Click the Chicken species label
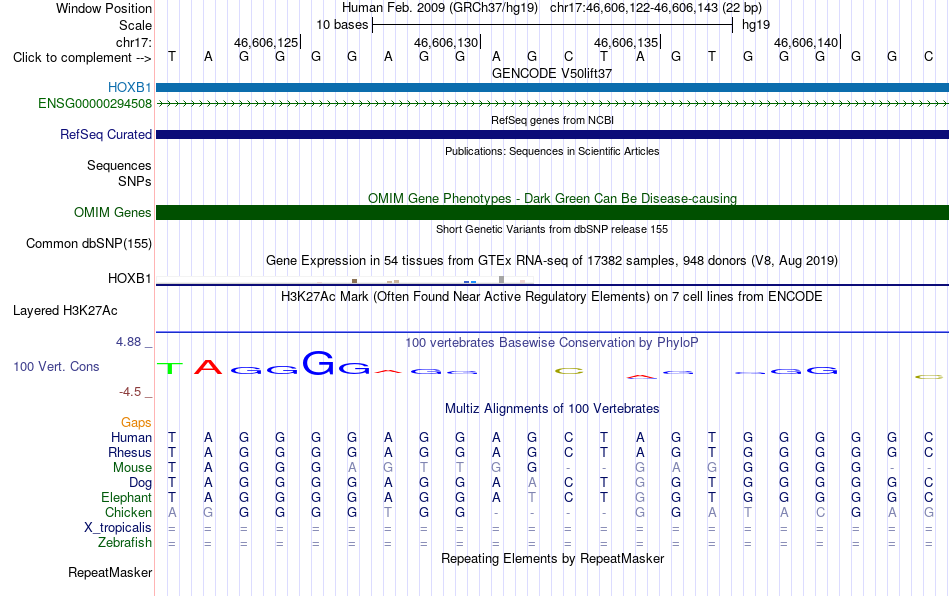Screen dimensions: 950x596 tap(128, 512)
